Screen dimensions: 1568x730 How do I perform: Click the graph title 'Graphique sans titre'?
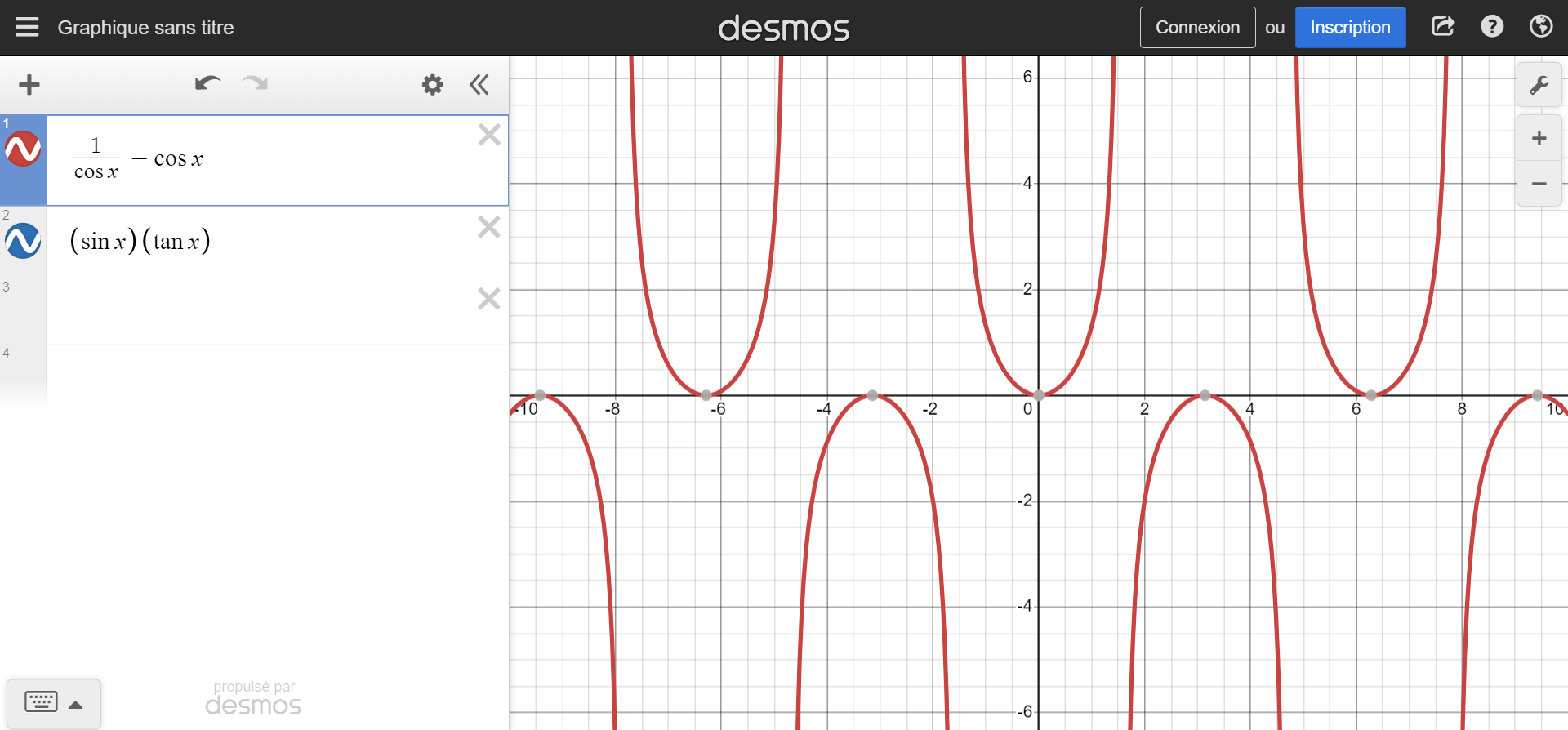coord(145,28)
